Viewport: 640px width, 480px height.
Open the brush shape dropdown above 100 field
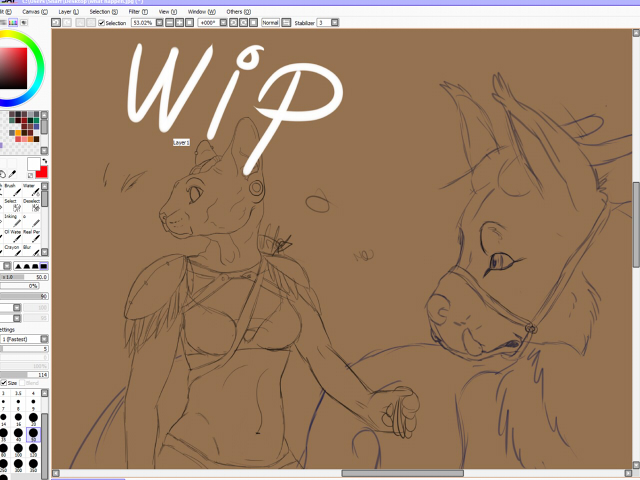(17, 307)
